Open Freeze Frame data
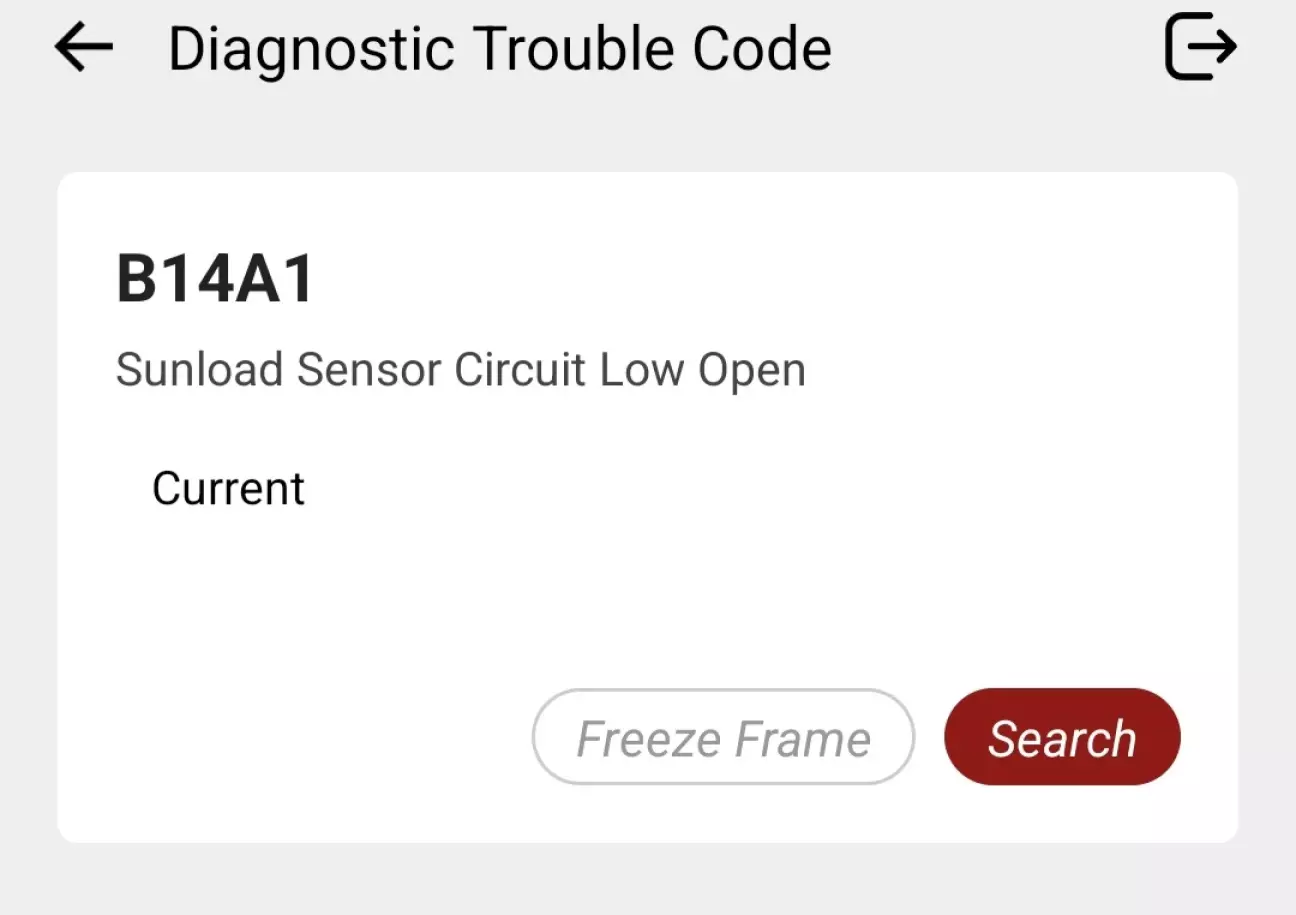 pyautogui.click(x=723, y=738)
